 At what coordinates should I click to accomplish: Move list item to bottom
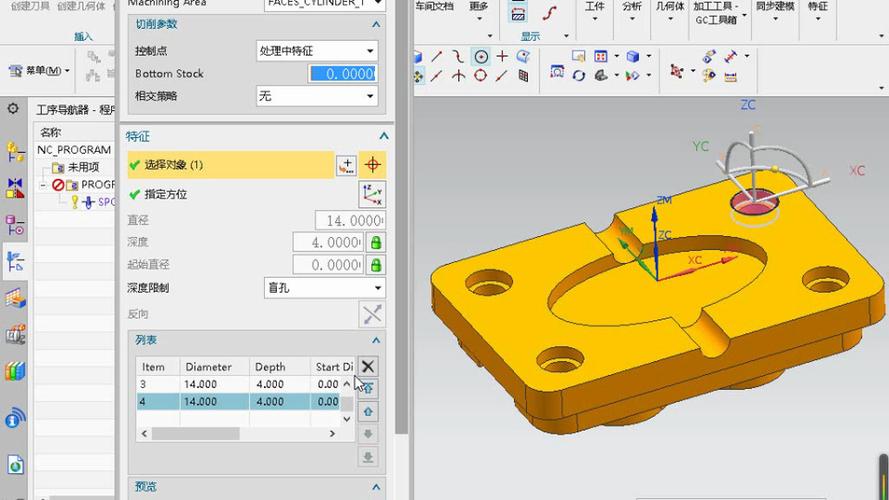[368, 457]
